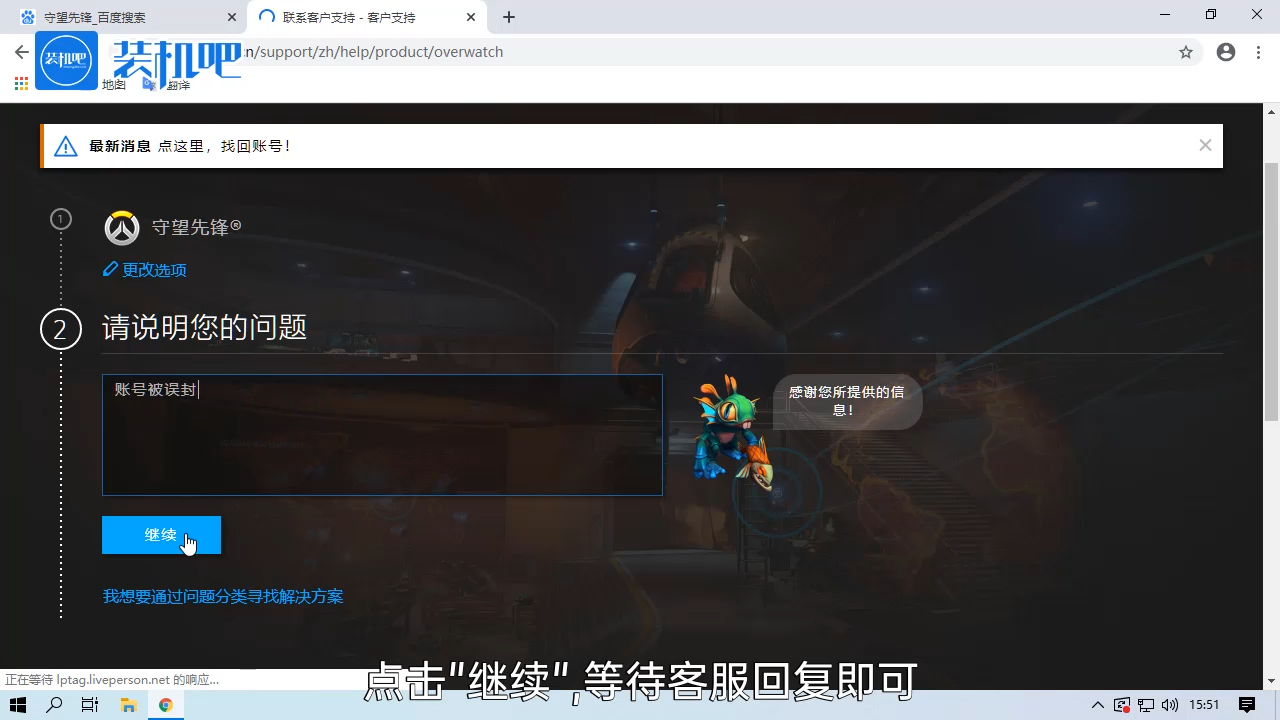
Task: Open the Google apps grid icon
Action: click(20, 84)
